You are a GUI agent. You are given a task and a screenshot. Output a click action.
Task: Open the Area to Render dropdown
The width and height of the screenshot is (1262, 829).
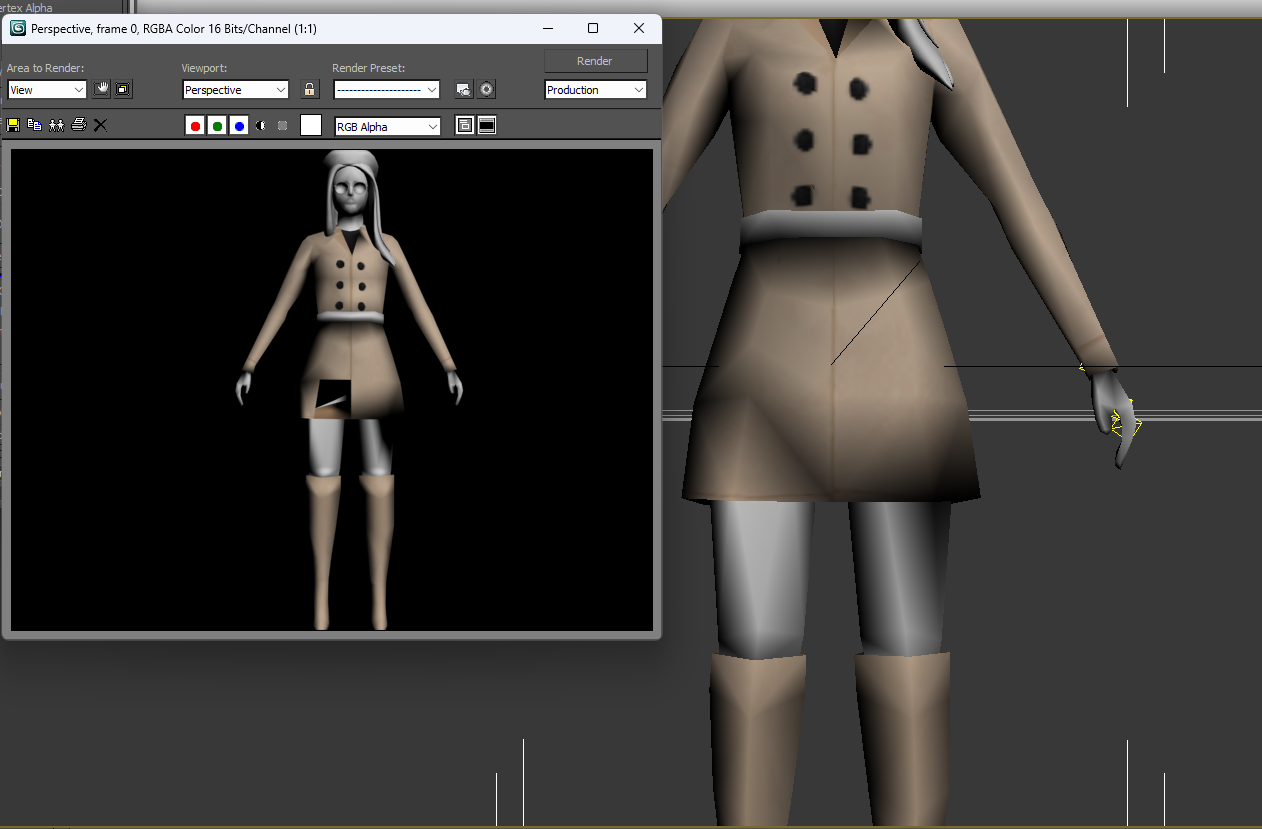tap(47, 90)
